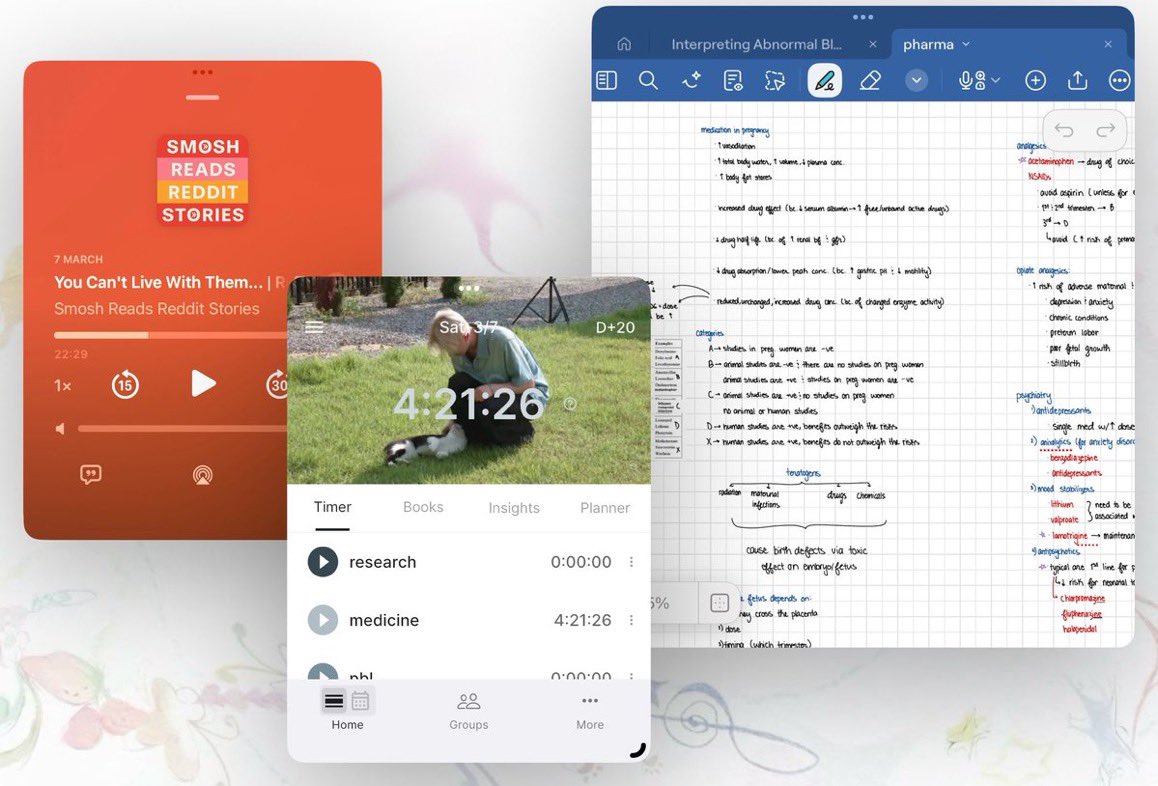This screenshot has height=786, width=1158.
Task: Switch Home to list view
Action: [334, 700]
